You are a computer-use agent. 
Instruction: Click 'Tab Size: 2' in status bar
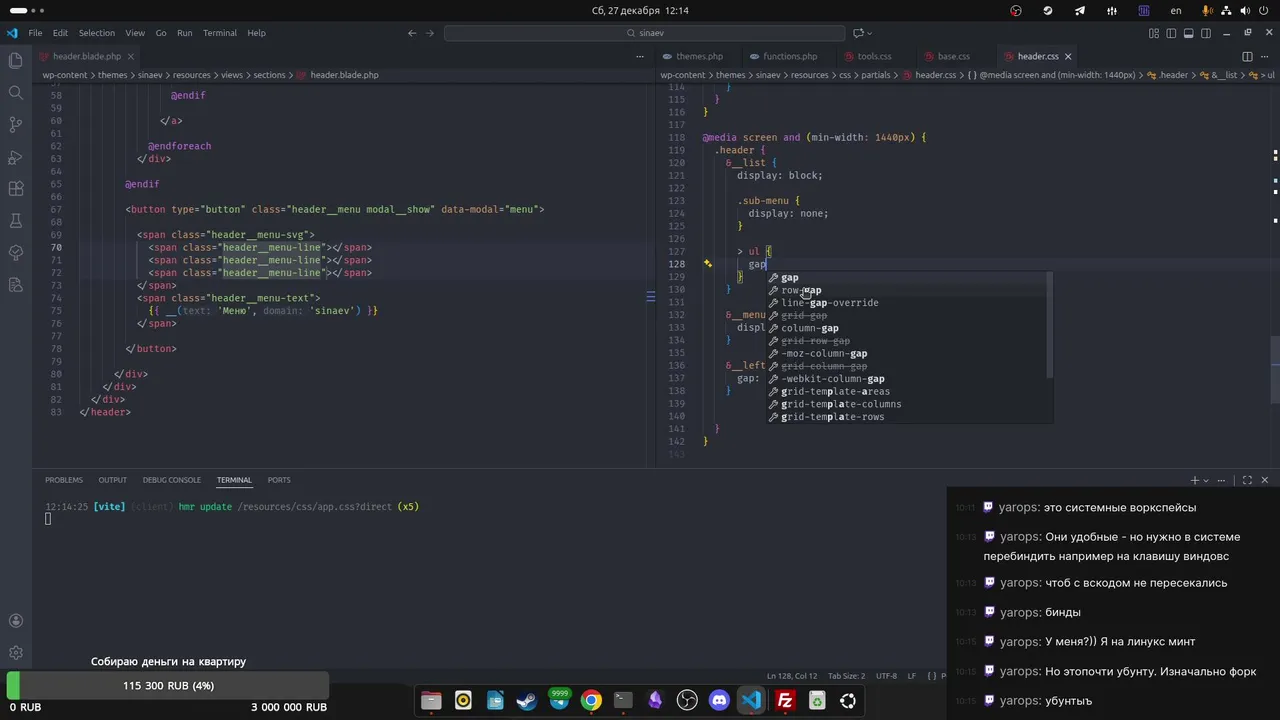[846, 676]
